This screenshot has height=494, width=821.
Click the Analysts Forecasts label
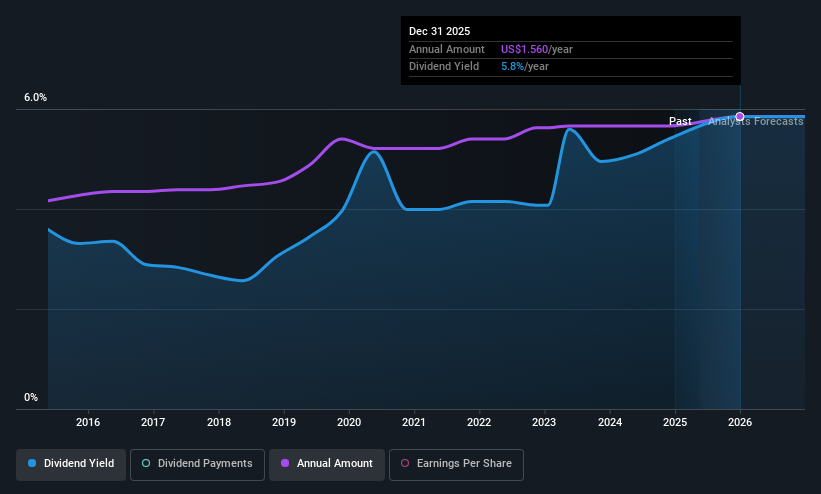756,121
